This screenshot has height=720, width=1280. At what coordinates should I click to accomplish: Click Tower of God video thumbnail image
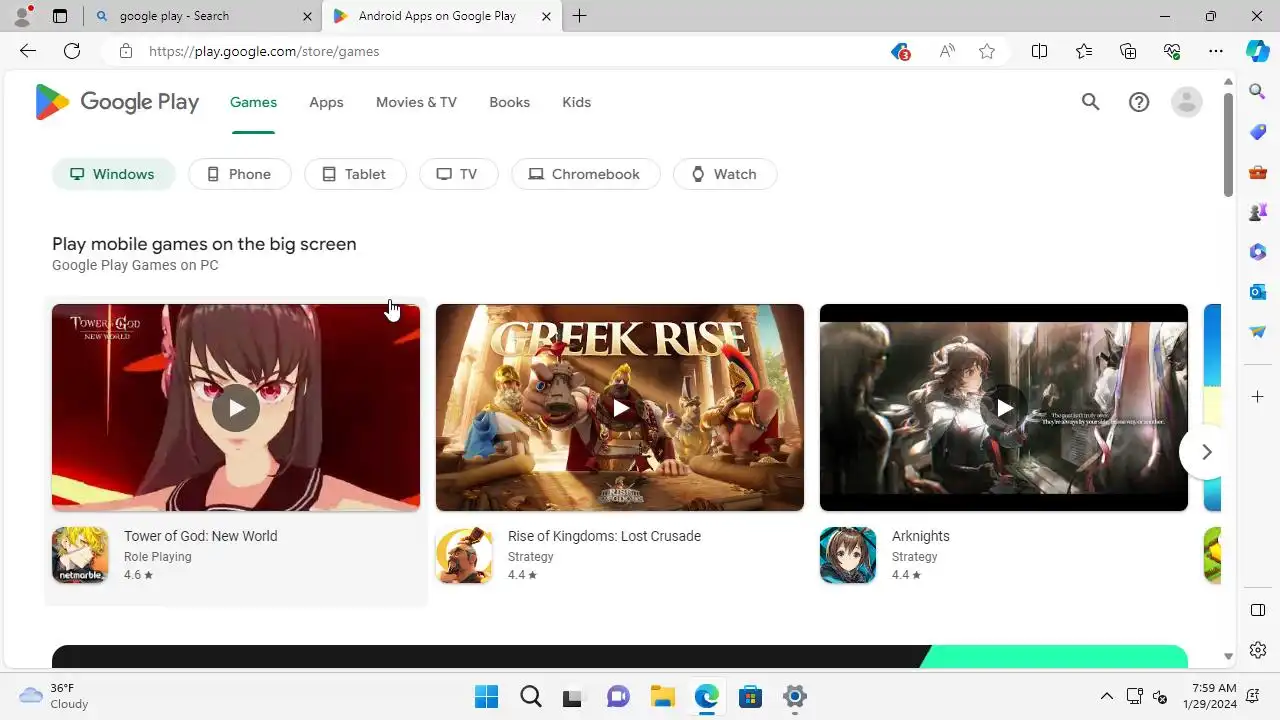[236, 408]
